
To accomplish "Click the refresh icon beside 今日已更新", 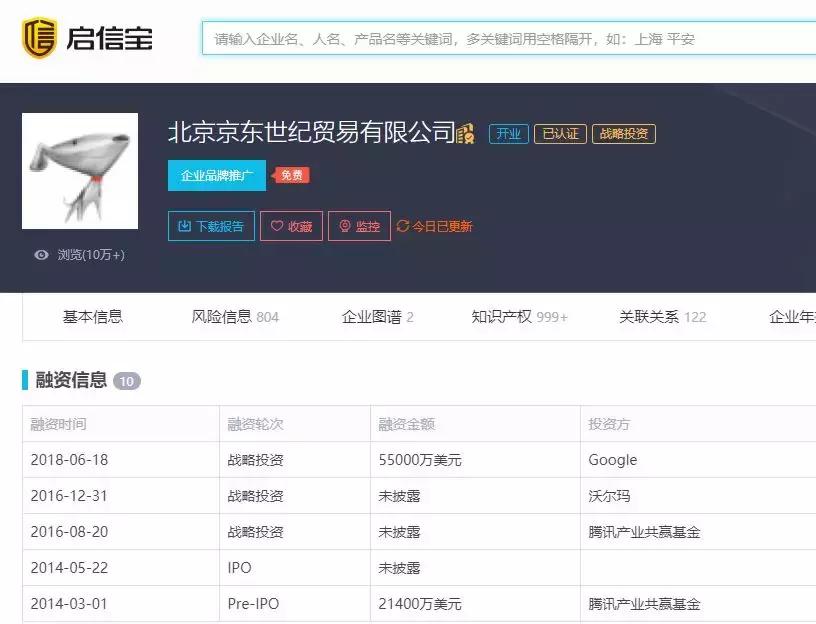I will point(402,226).
